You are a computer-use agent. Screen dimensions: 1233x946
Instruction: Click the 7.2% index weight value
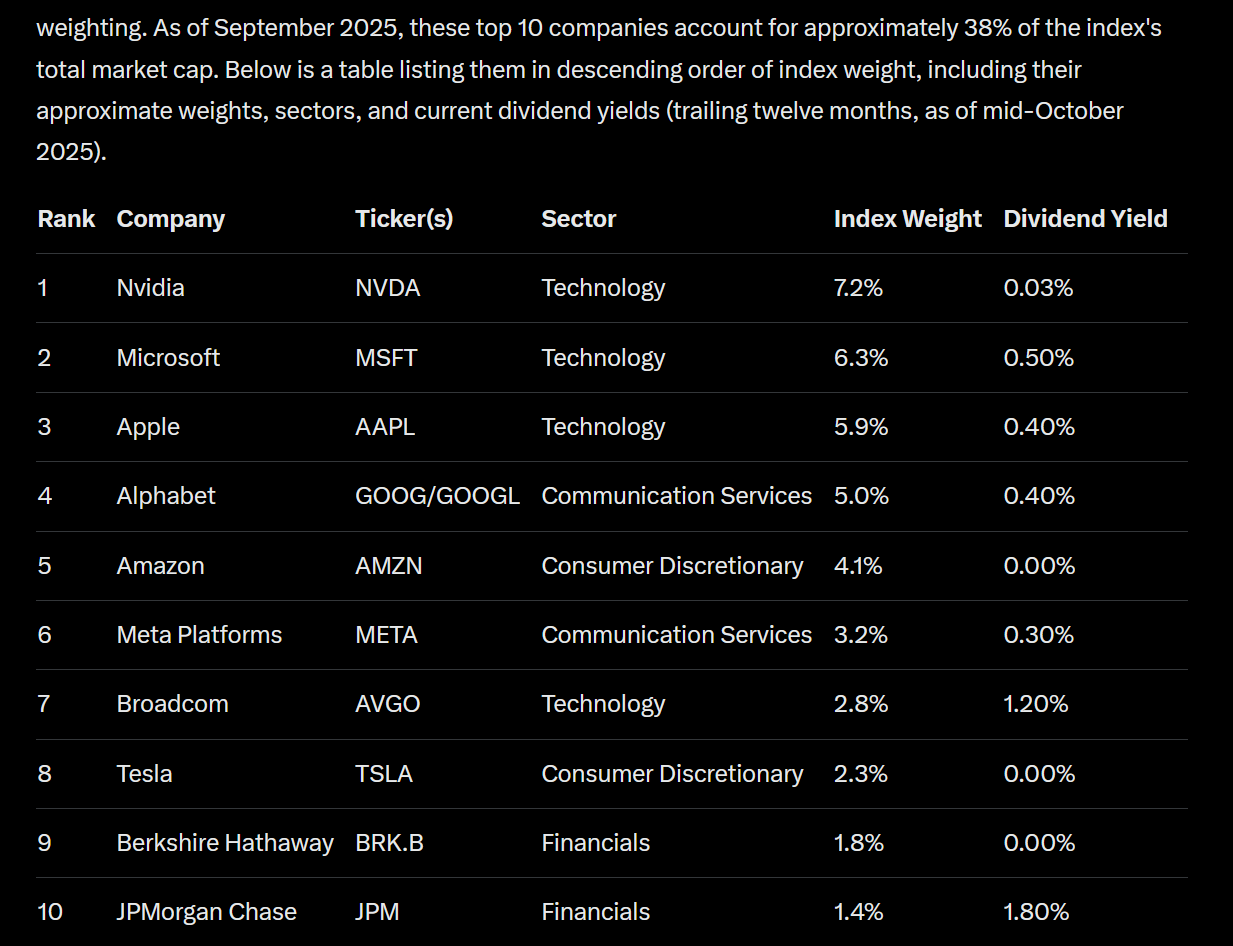click(858, 288)
